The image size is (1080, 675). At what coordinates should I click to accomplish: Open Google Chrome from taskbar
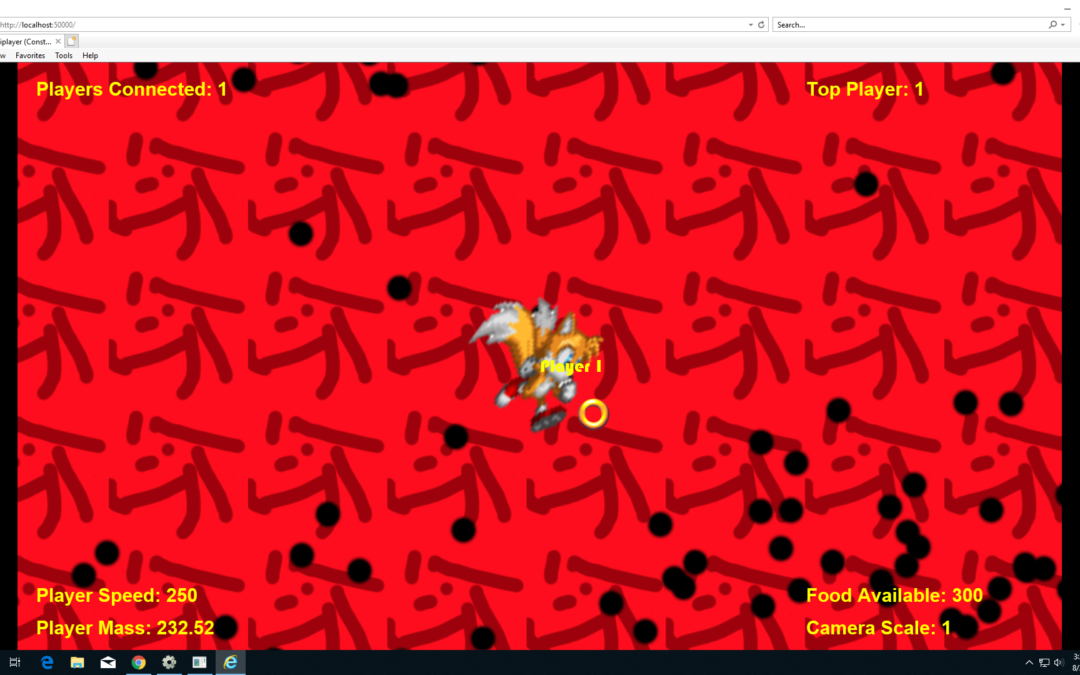click(x=138, y=663)
